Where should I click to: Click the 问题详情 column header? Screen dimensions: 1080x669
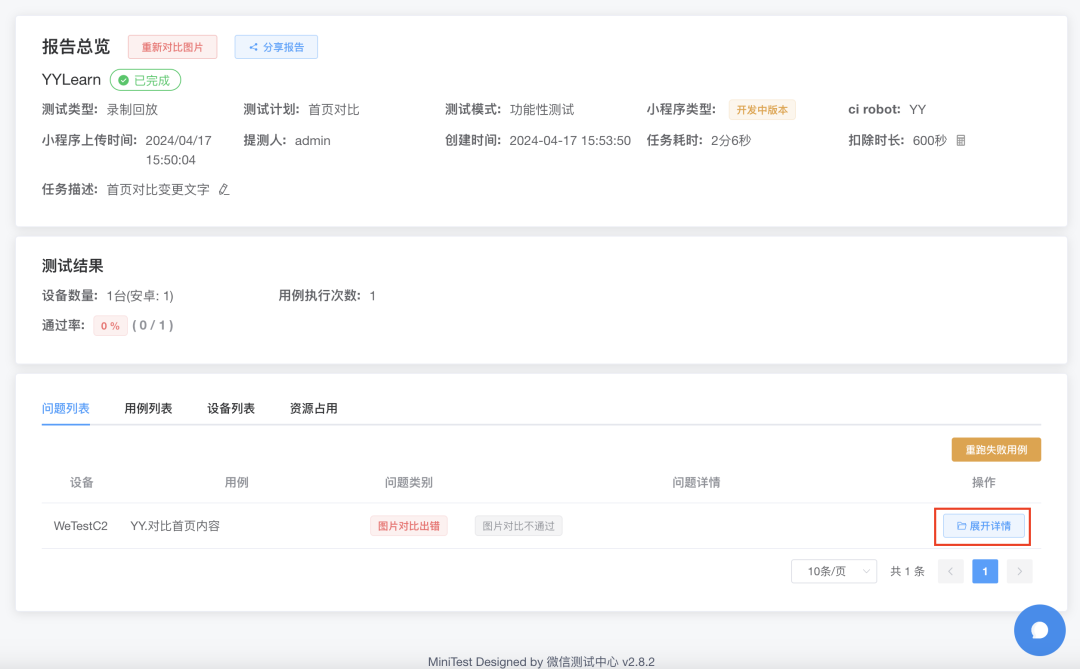point(696,482)
